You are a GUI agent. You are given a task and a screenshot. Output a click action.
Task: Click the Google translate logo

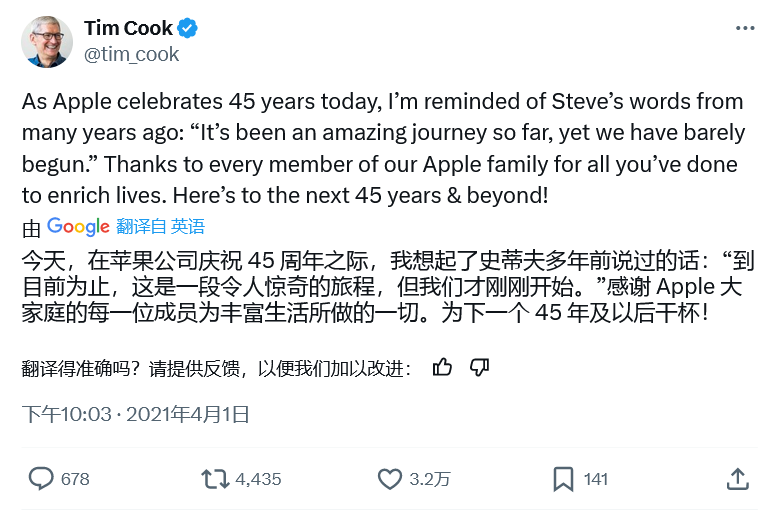(x=78, y=226)
